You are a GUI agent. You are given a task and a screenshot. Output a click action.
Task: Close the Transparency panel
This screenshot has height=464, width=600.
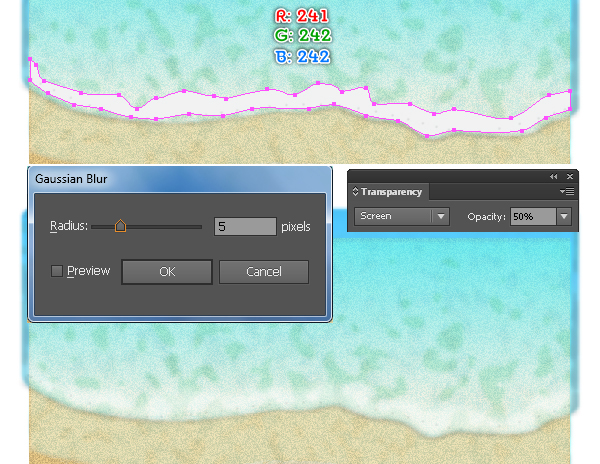point(570,176)
